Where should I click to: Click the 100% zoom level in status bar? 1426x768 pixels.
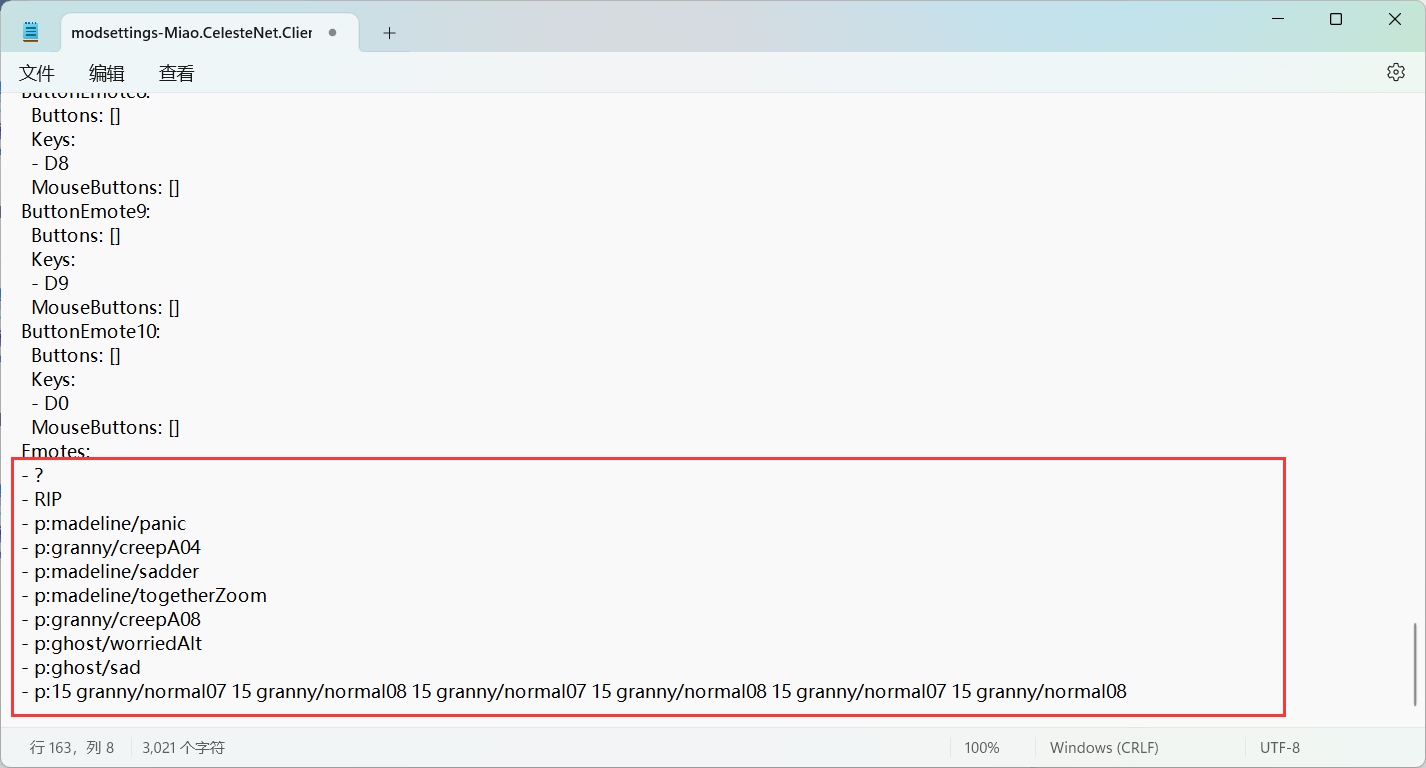click(x=981, y=748)
